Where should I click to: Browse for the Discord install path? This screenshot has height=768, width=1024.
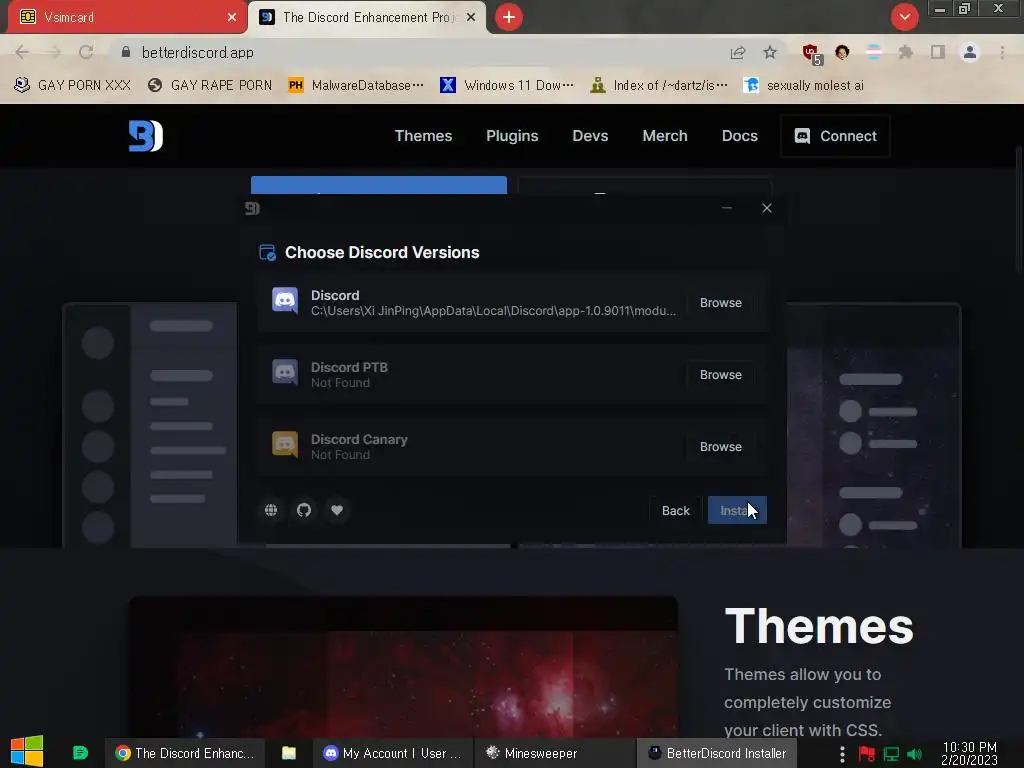[720, 302]
